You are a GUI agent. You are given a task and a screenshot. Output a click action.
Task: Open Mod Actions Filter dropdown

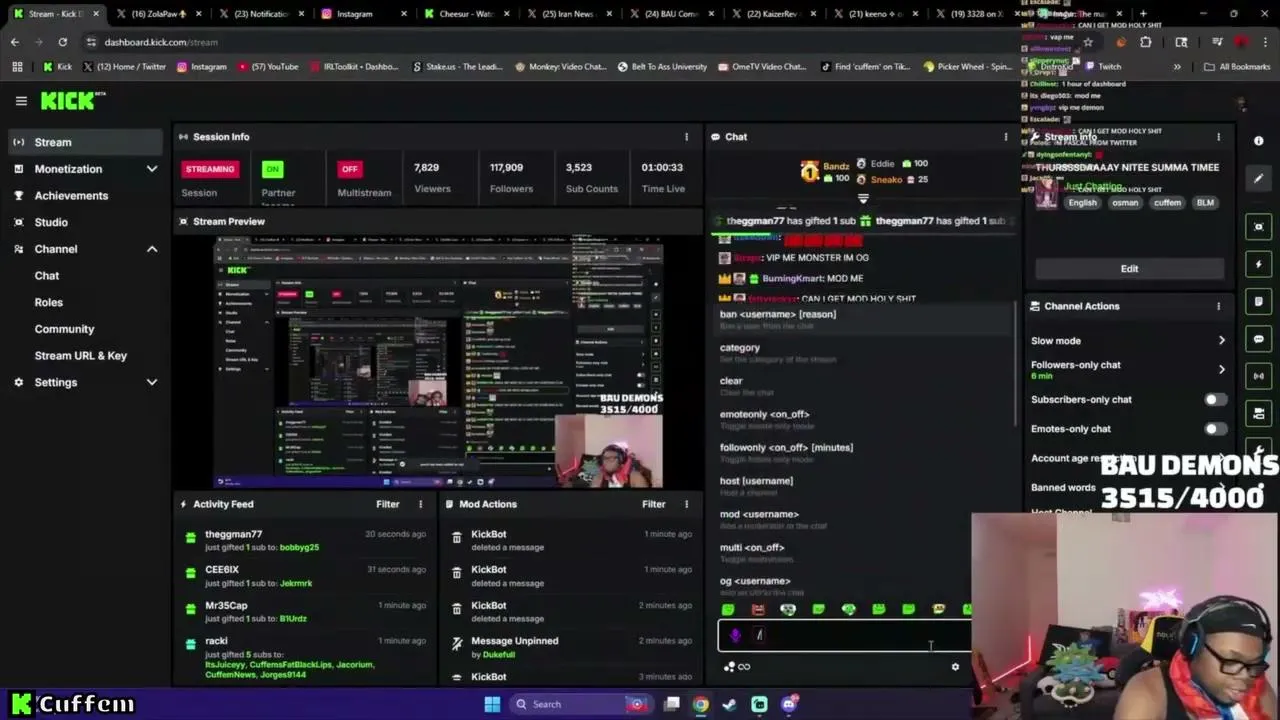click(x=653, y=504)
